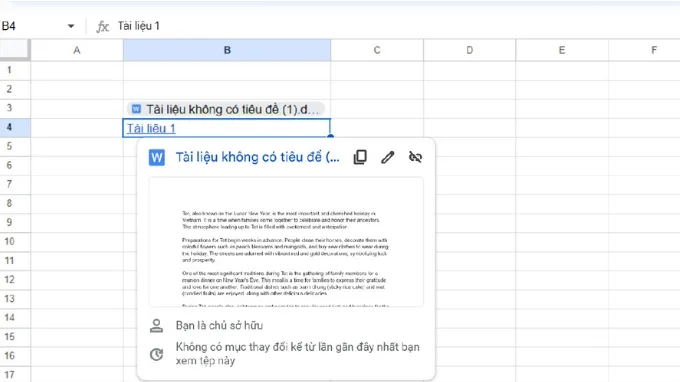This screenshot has width=680, height=382.
Task: Select cell A1
Action: click(77, 70)
